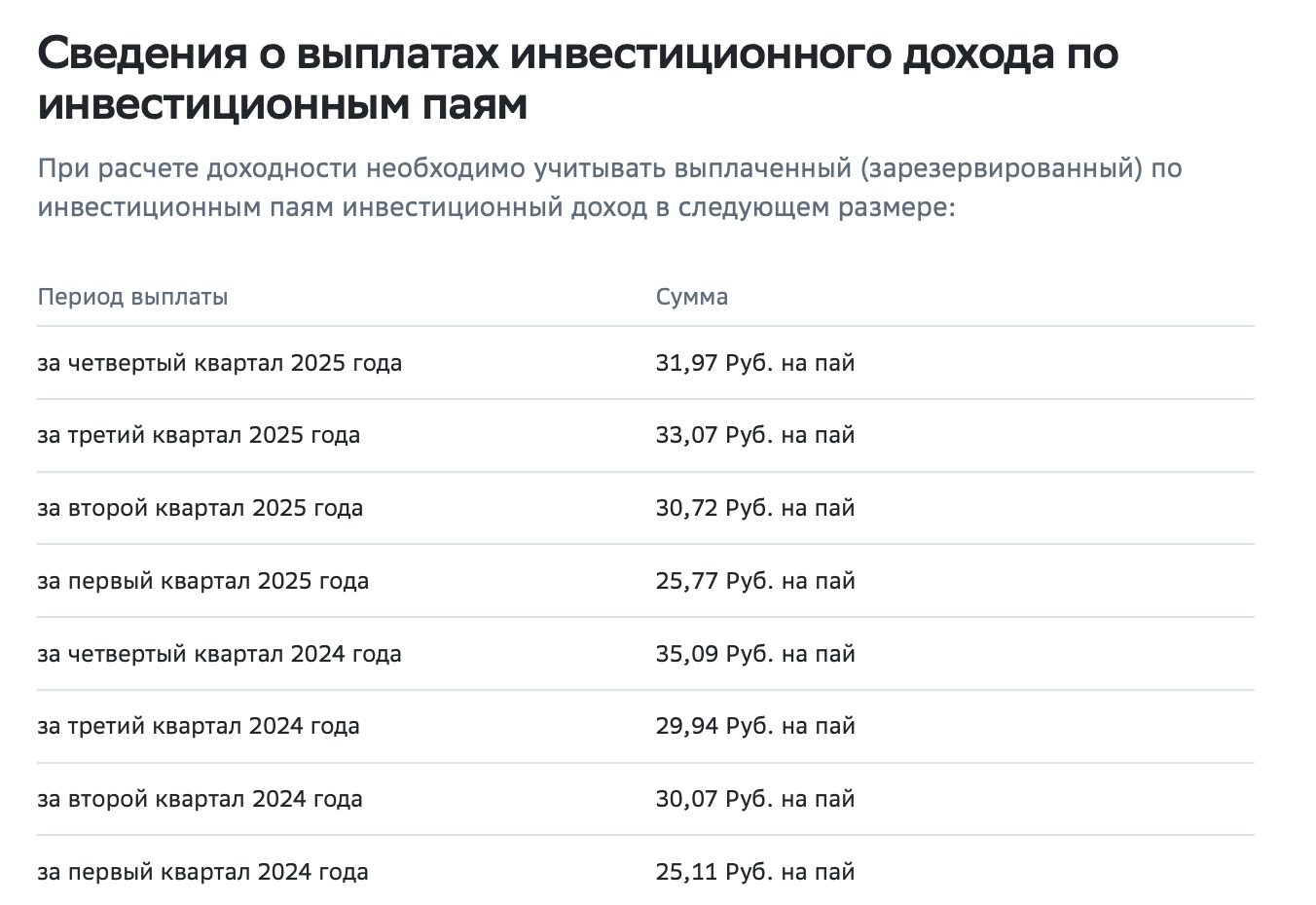Select the 'за второй квартал 2025 года' row label
The width and height of the screenshot is (1316, 905).
click(200, 508)
